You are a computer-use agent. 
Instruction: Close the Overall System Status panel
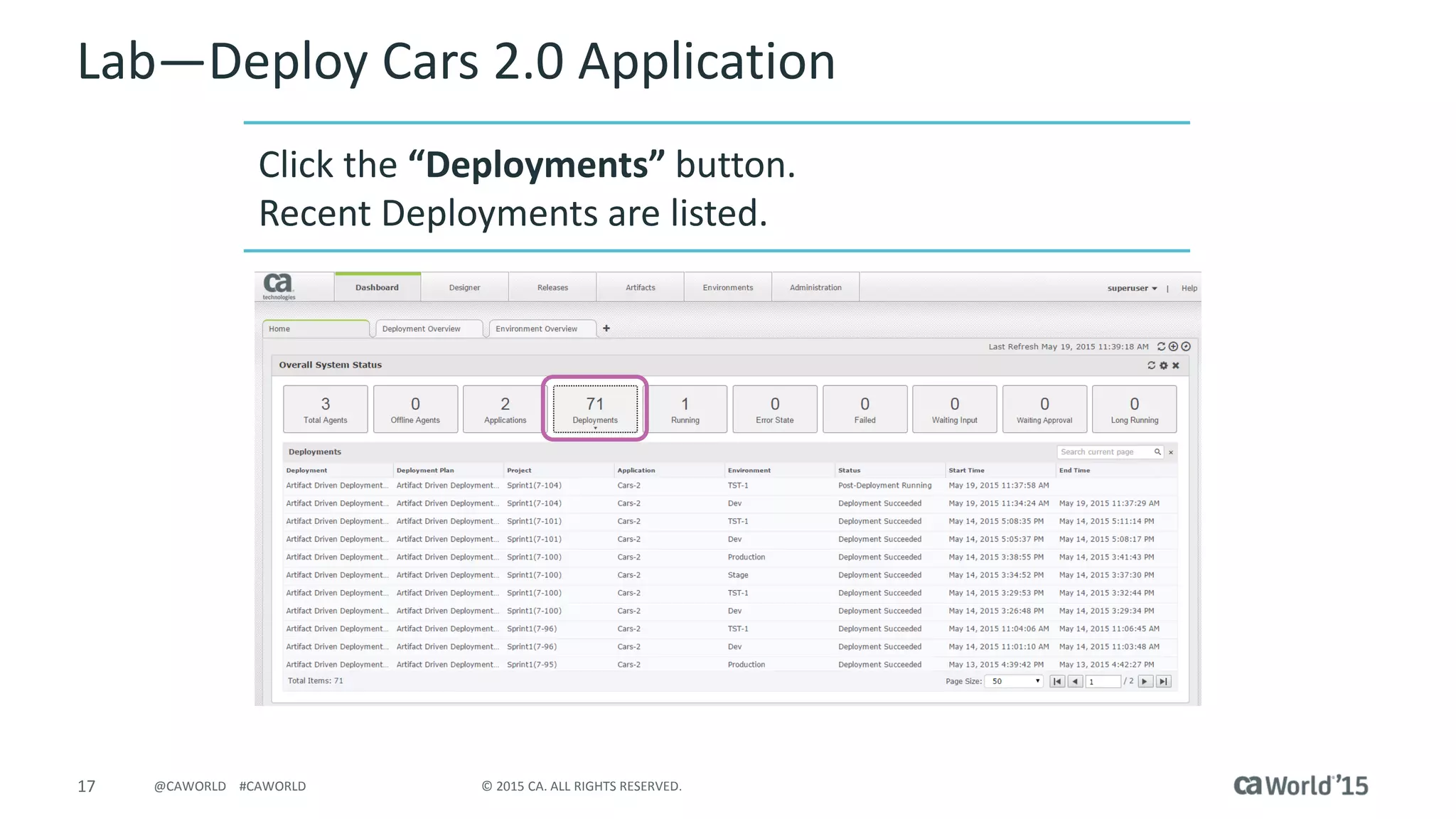pos(1176,365)
